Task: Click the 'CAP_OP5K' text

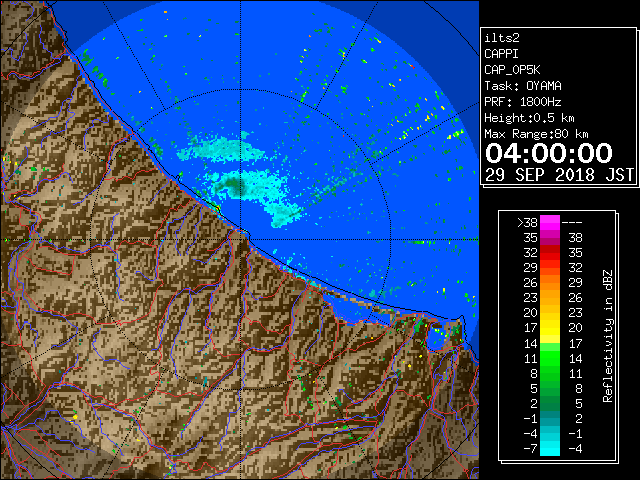Action: [x=512, y=70]
